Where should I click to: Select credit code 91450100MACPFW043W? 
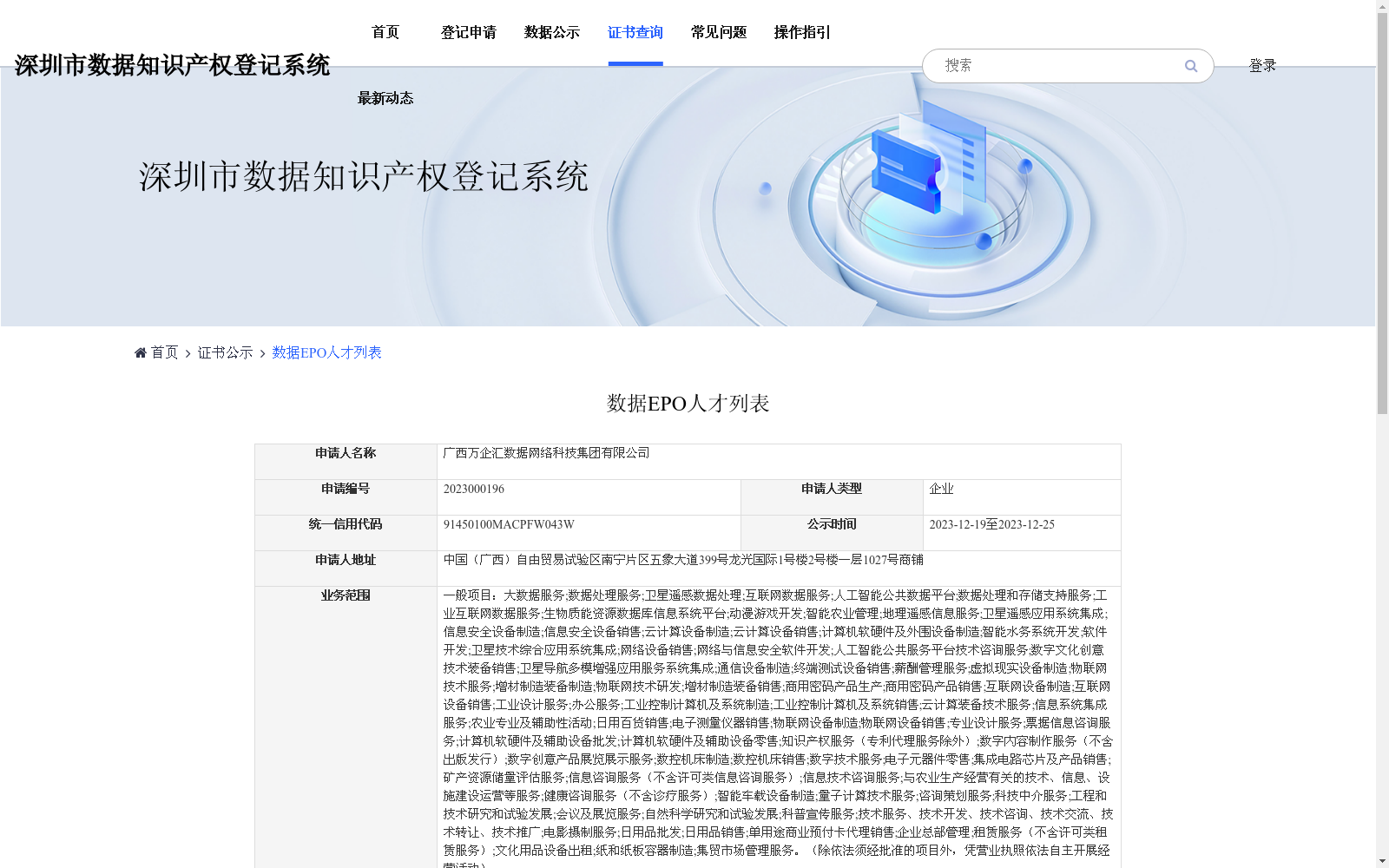[x=509, y=524]
